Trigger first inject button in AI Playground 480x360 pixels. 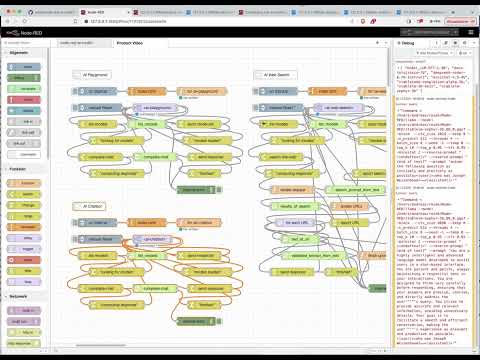pos(75,91)
